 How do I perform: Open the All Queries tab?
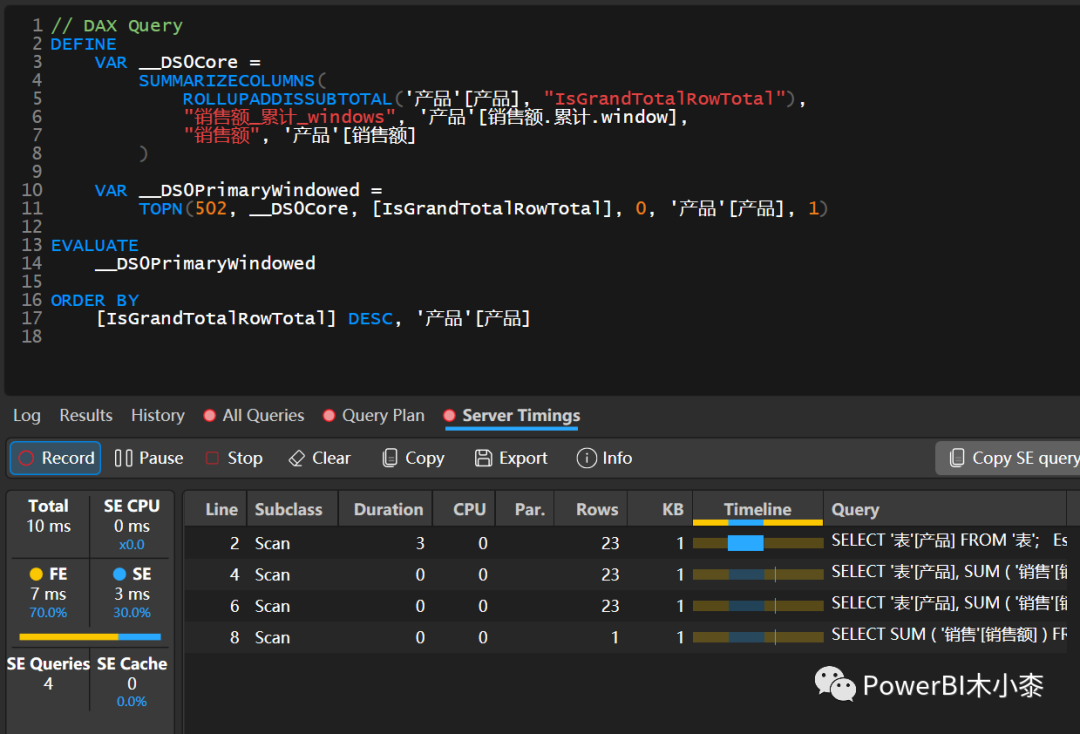tap(254, 416)
